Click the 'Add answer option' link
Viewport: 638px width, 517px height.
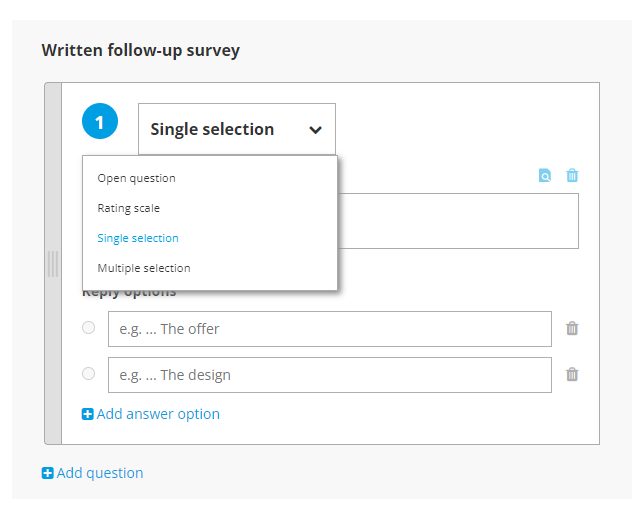158,414
